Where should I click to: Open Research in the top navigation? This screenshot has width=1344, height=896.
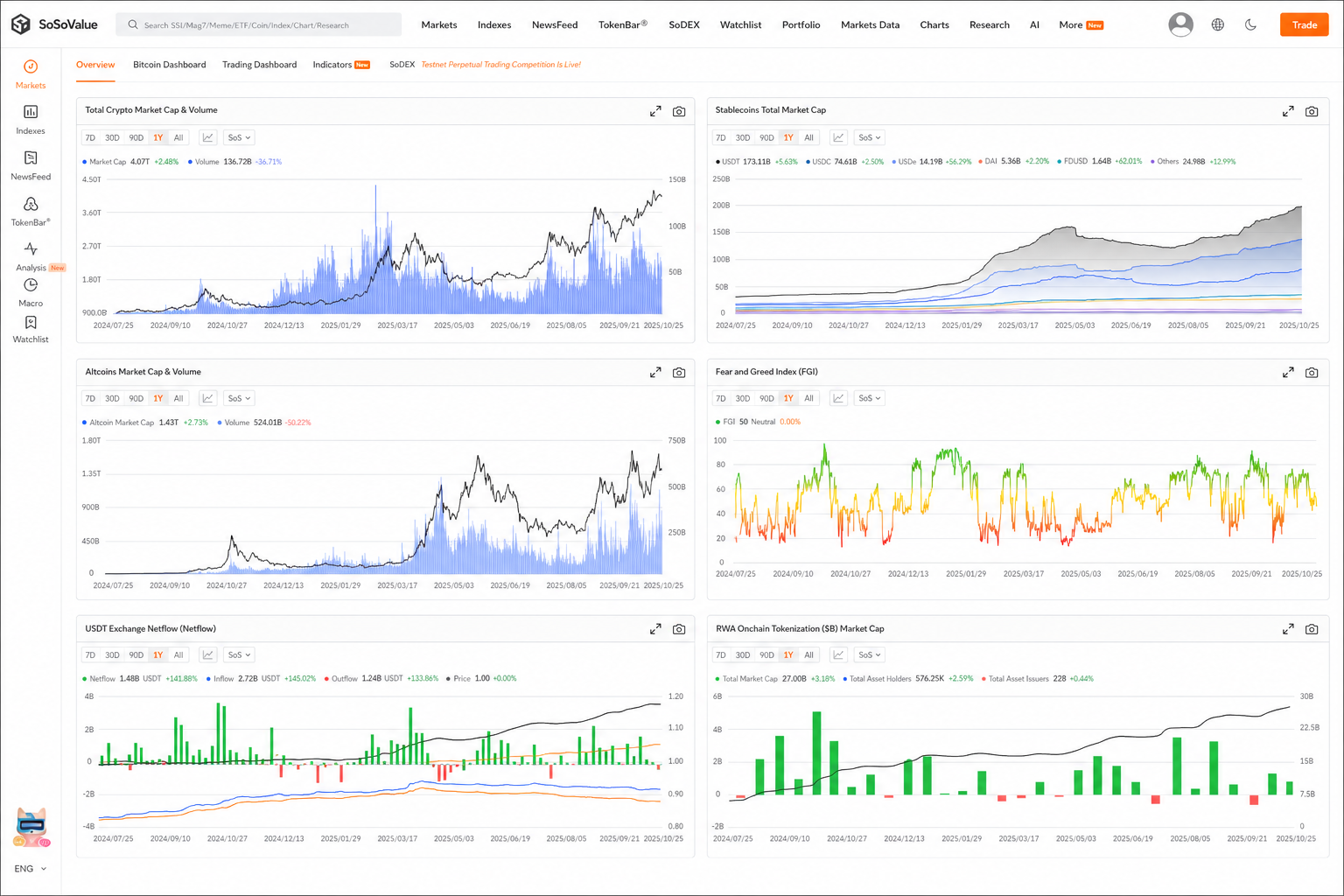pyautogui.click(x=990, y=24)
